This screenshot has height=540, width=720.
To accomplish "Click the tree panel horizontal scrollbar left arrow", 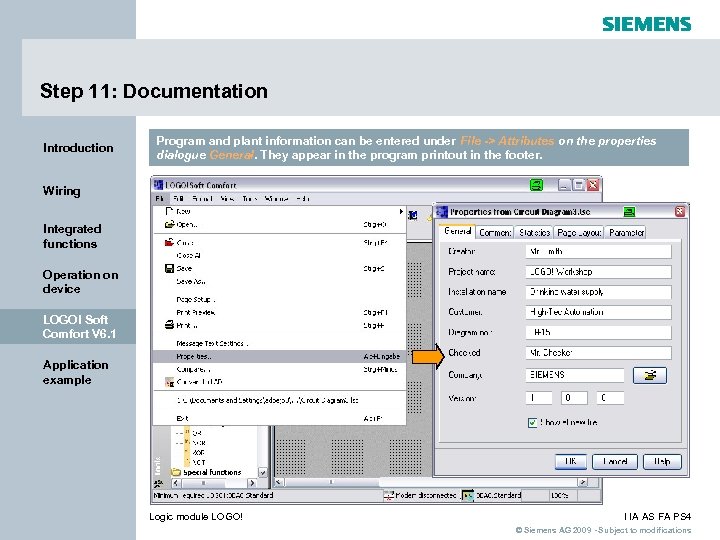I will click(x=176, y=483).
